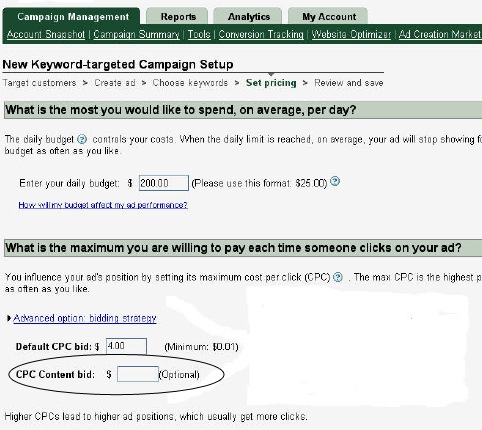The width and height of the screenshot is (482, 430).
Task: Open the Ad Creation Marketplace link
Action: [440, 34]
